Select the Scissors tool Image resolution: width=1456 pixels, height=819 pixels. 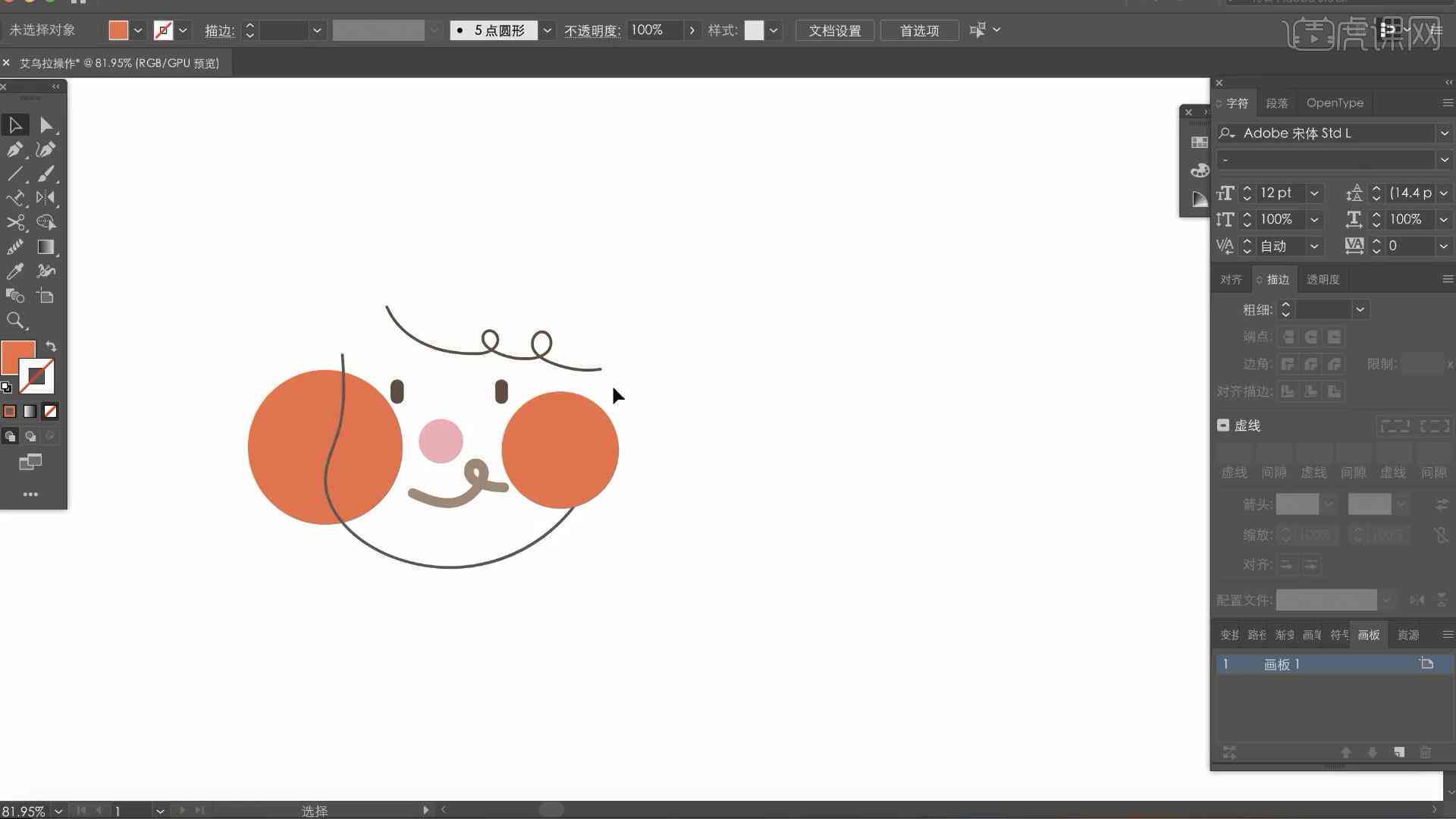coord(15,222)
